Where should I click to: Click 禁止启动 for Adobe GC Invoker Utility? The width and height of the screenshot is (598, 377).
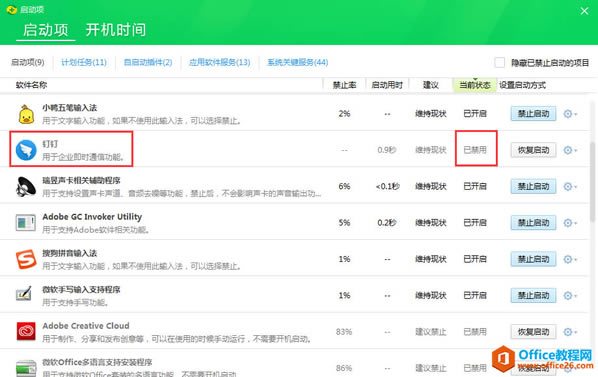click(533, 223)
